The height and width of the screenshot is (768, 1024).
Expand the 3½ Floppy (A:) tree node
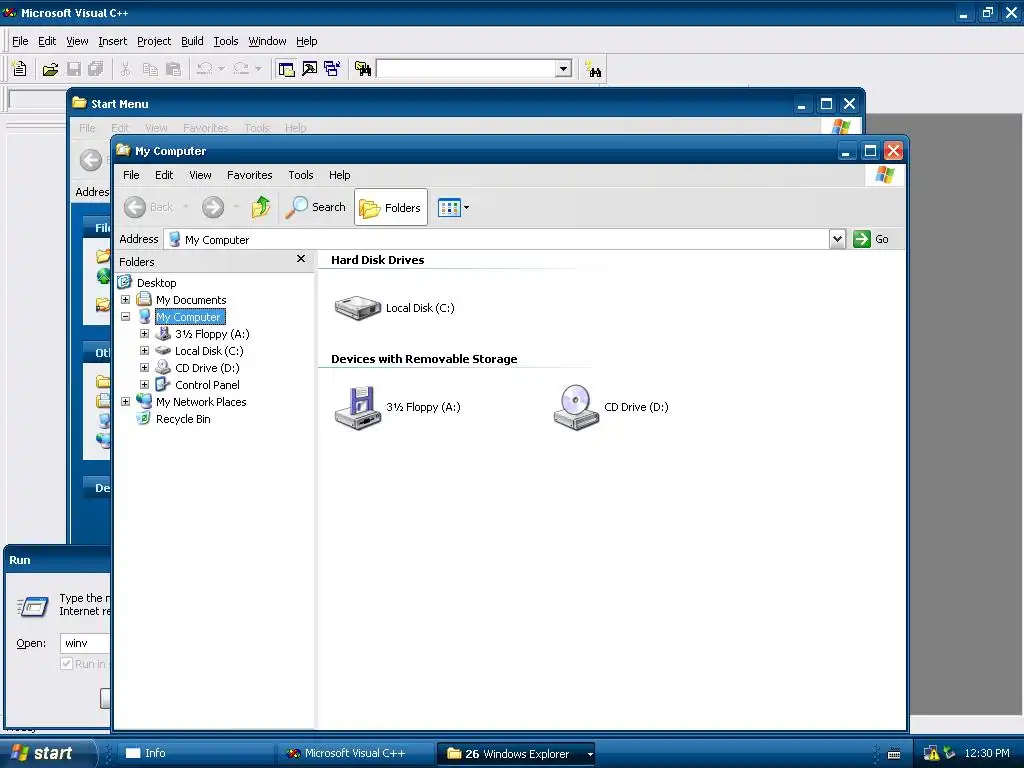click(144, 334)
